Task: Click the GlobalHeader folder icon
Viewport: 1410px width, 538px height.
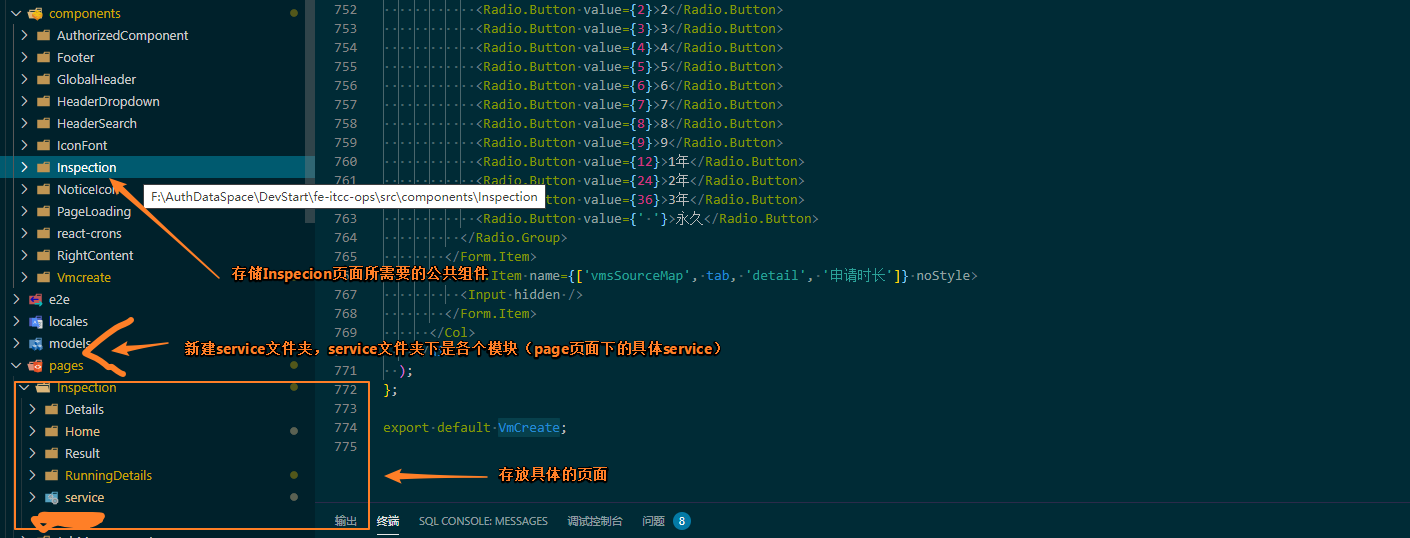Action: [x=44, y=79]
